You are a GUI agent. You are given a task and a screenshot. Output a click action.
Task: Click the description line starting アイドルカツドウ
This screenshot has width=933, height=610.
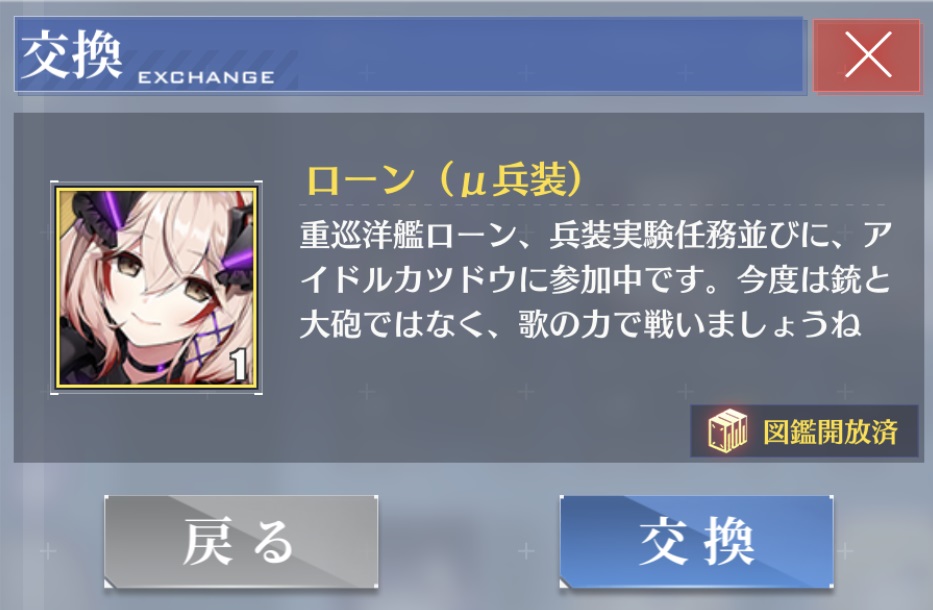click(x=595, y=280)
